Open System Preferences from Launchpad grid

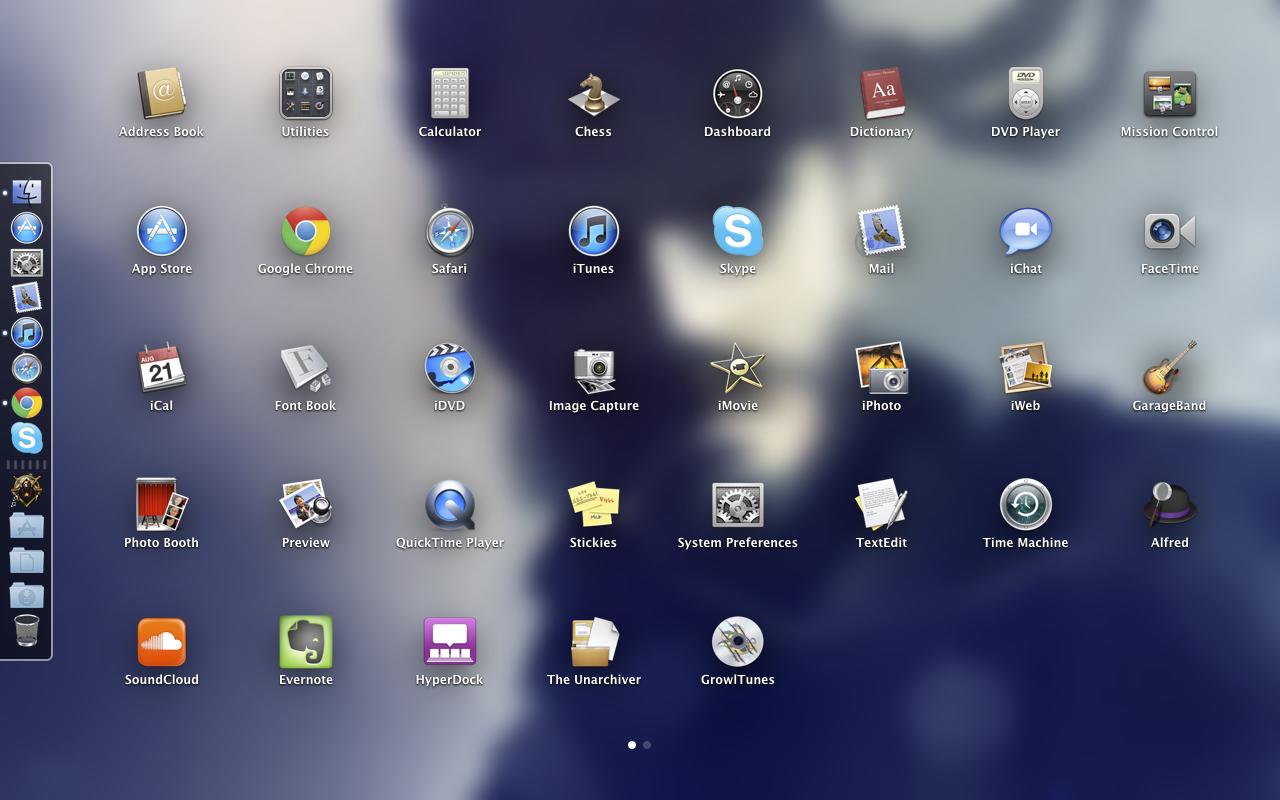(x=737, y=505)
